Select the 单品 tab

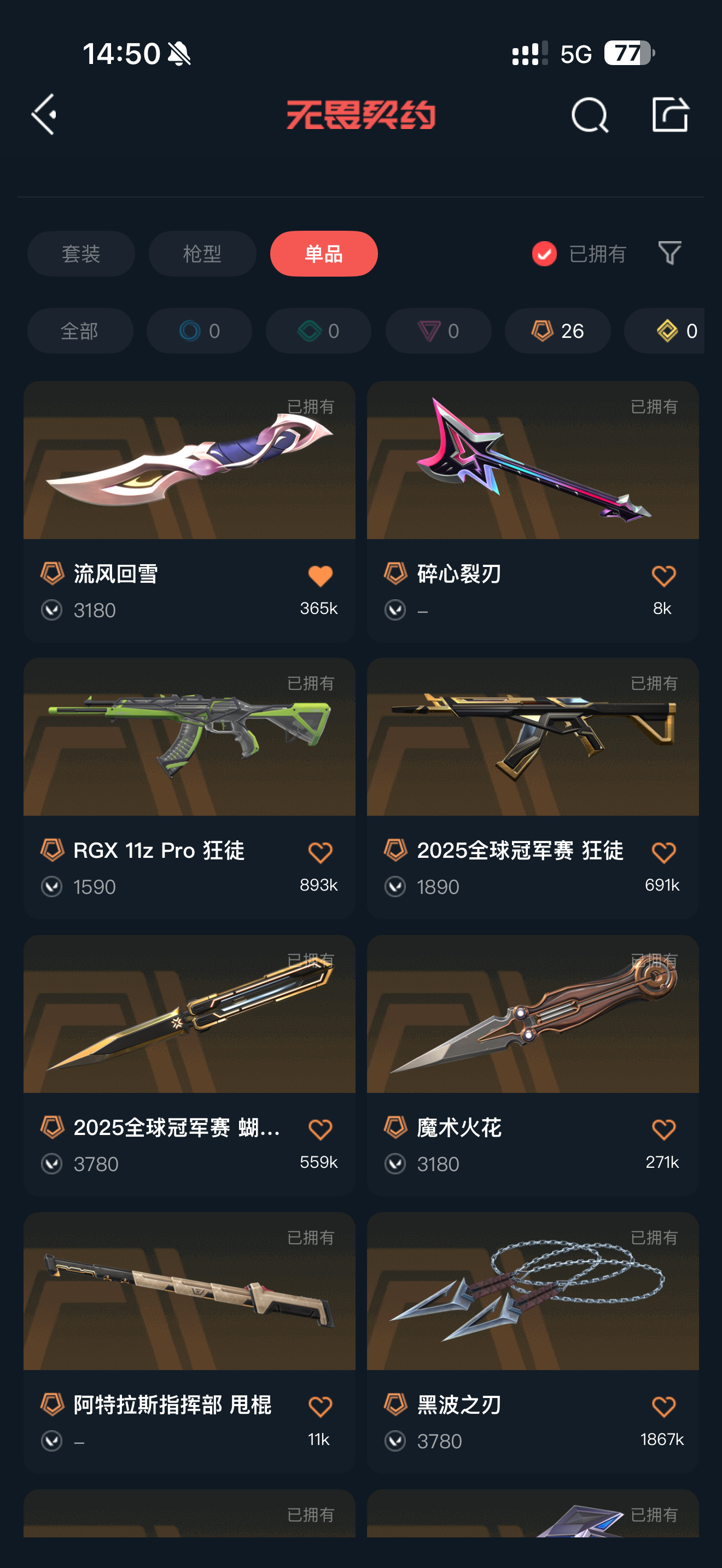[324, 253]
